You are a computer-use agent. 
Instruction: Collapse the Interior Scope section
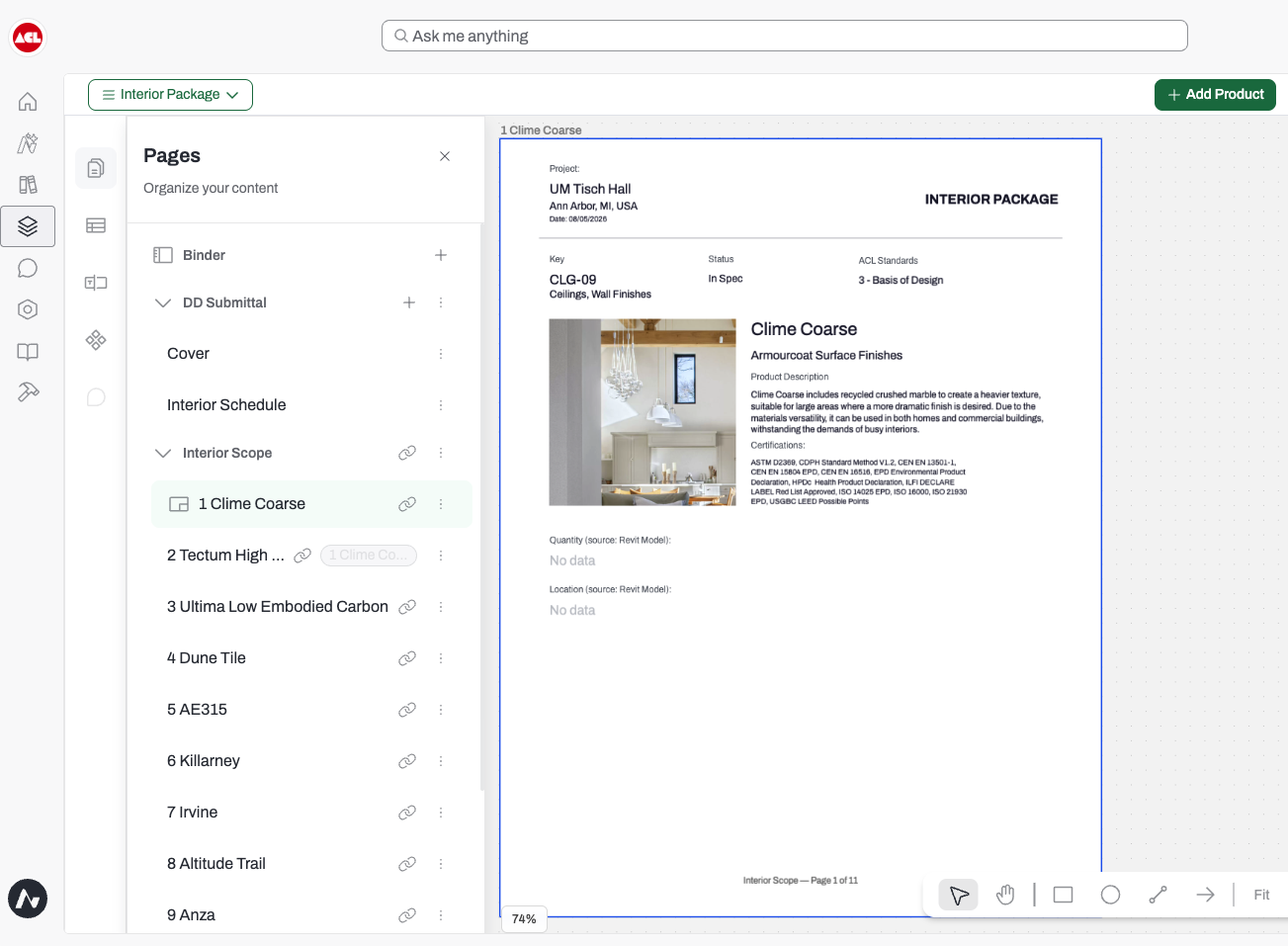click(x=163, y=453)
